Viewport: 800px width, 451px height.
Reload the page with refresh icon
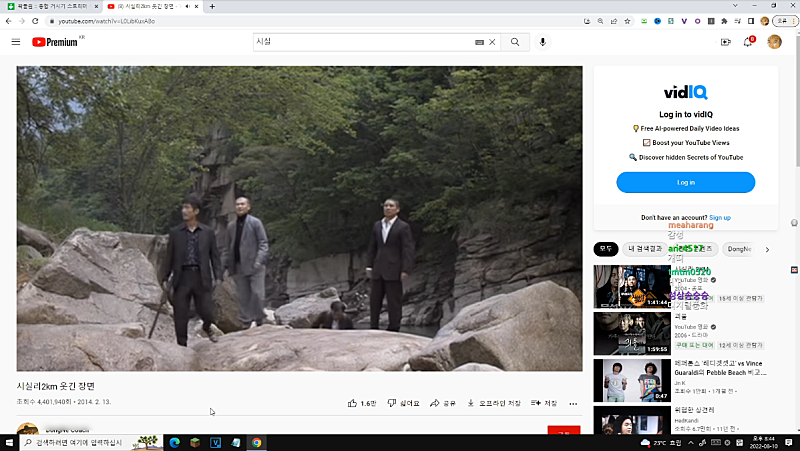[x=35, y=21]
